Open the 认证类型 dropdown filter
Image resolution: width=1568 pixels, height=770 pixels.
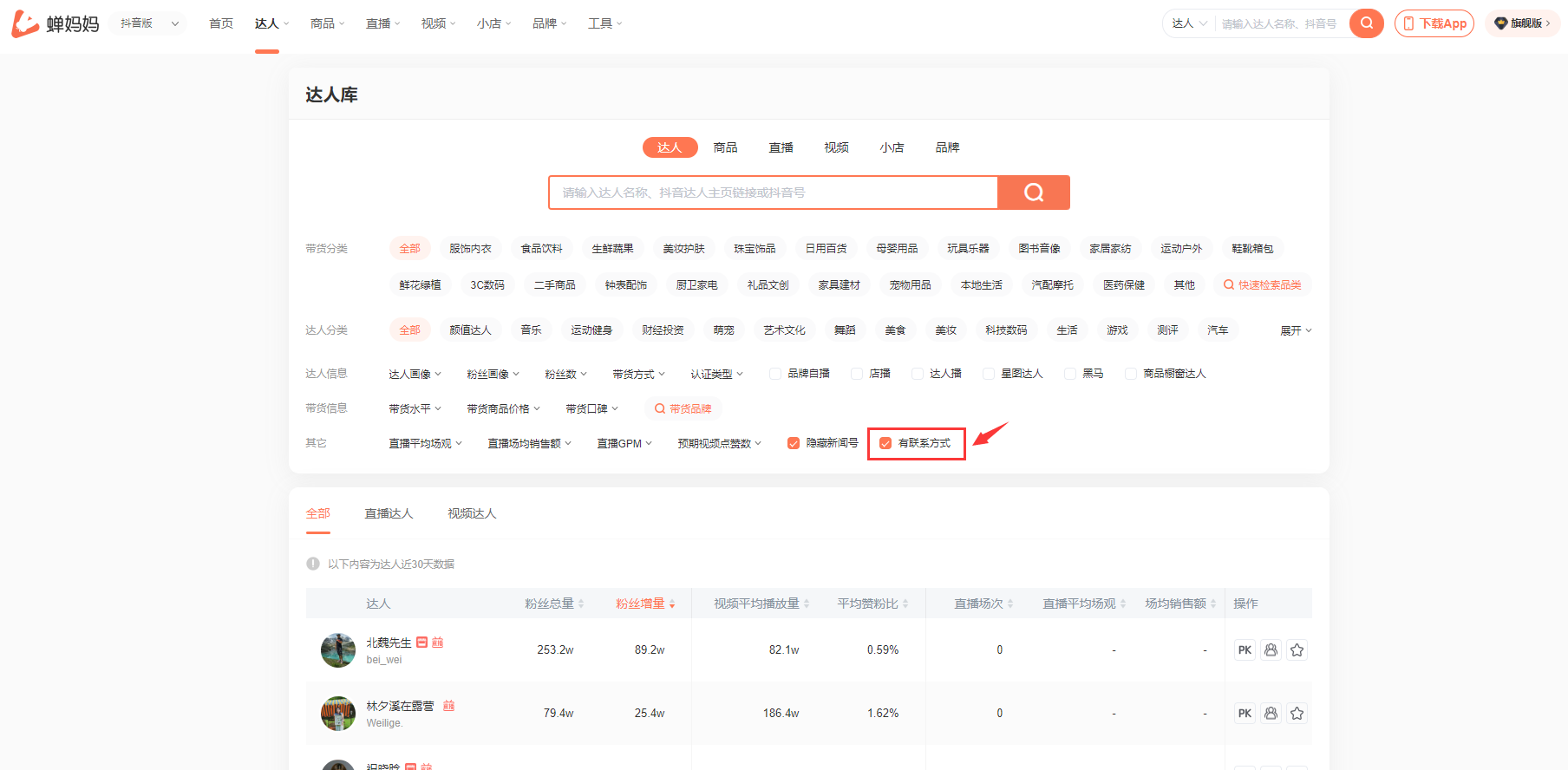click(716, 374)
